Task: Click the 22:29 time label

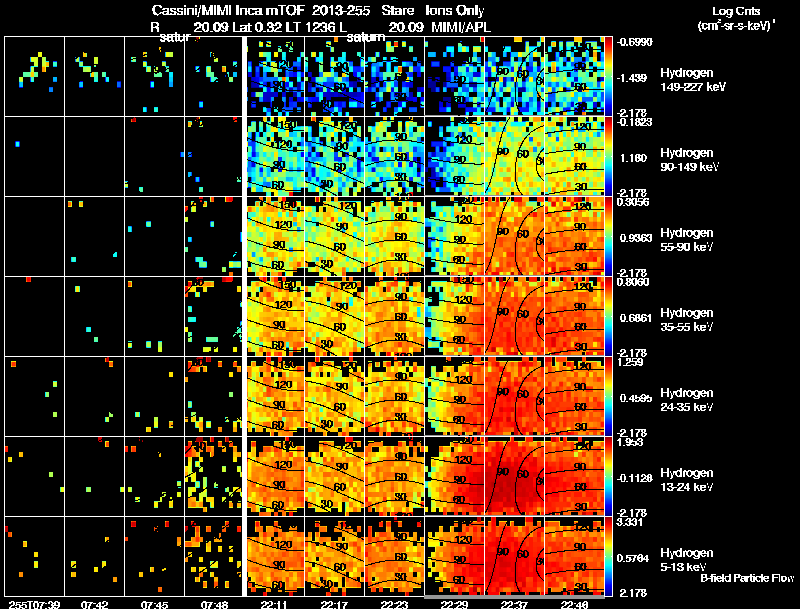Action: click(x=454, y=604)
